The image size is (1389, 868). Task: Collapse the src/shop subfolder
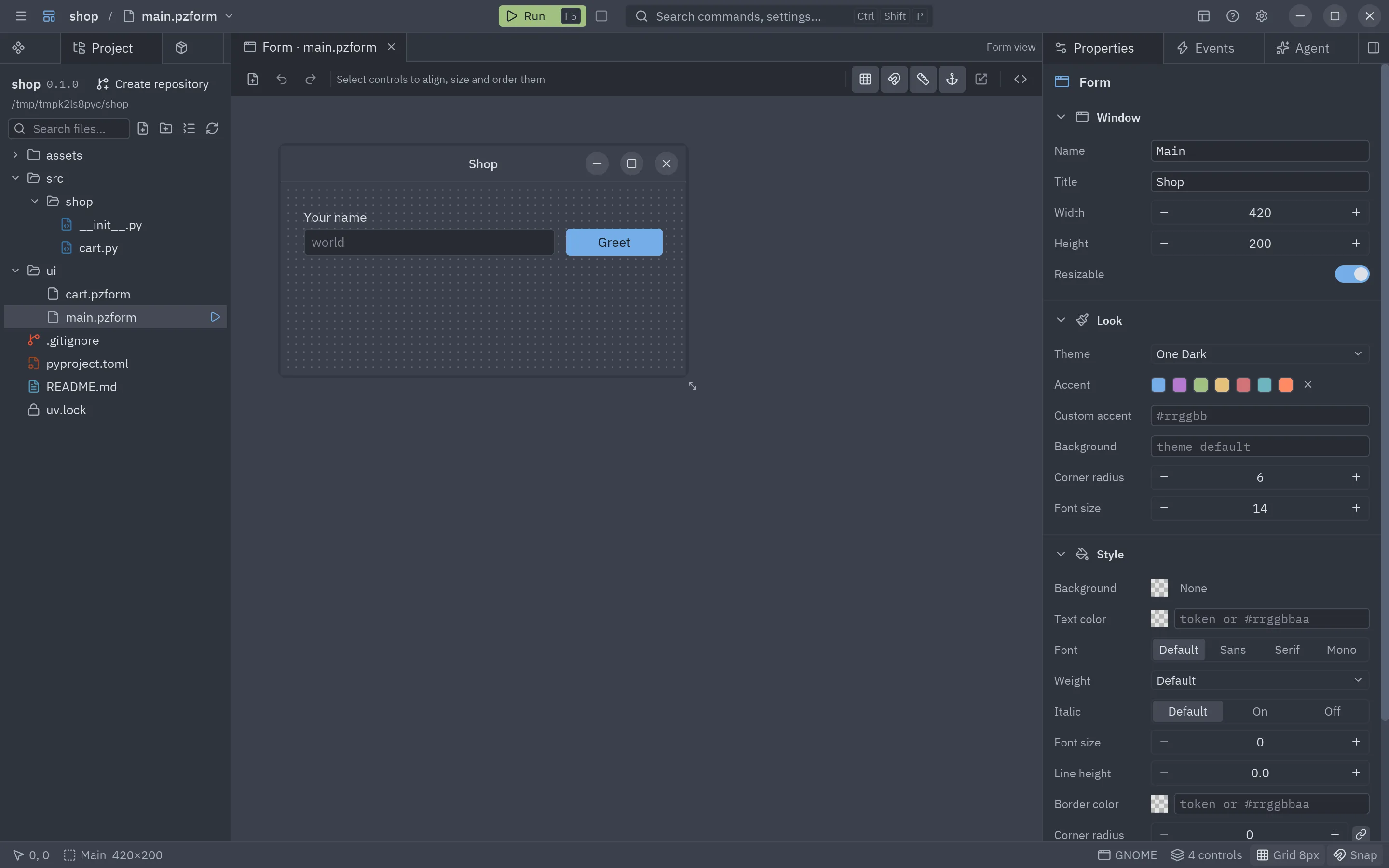pyautogui.click(x=34, y=202)
